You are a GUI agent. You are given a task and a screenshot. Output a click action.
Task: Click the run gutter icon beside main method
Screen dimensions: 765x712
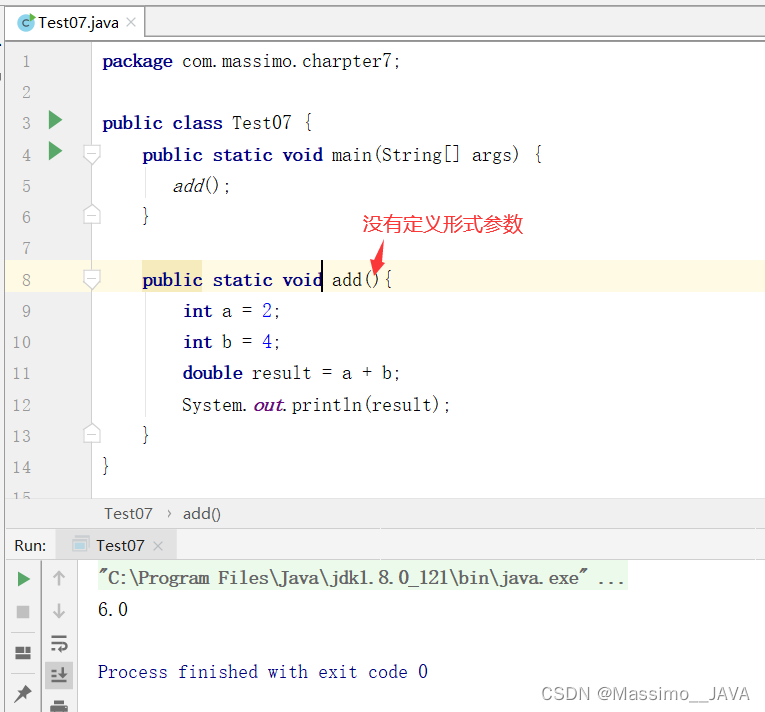pyautogui.click(x=56, y=151)
